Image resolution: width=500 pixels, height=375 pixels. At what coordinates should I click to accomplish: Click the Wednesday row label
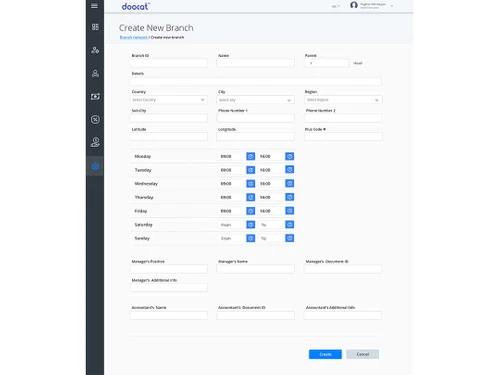(146, 184)
